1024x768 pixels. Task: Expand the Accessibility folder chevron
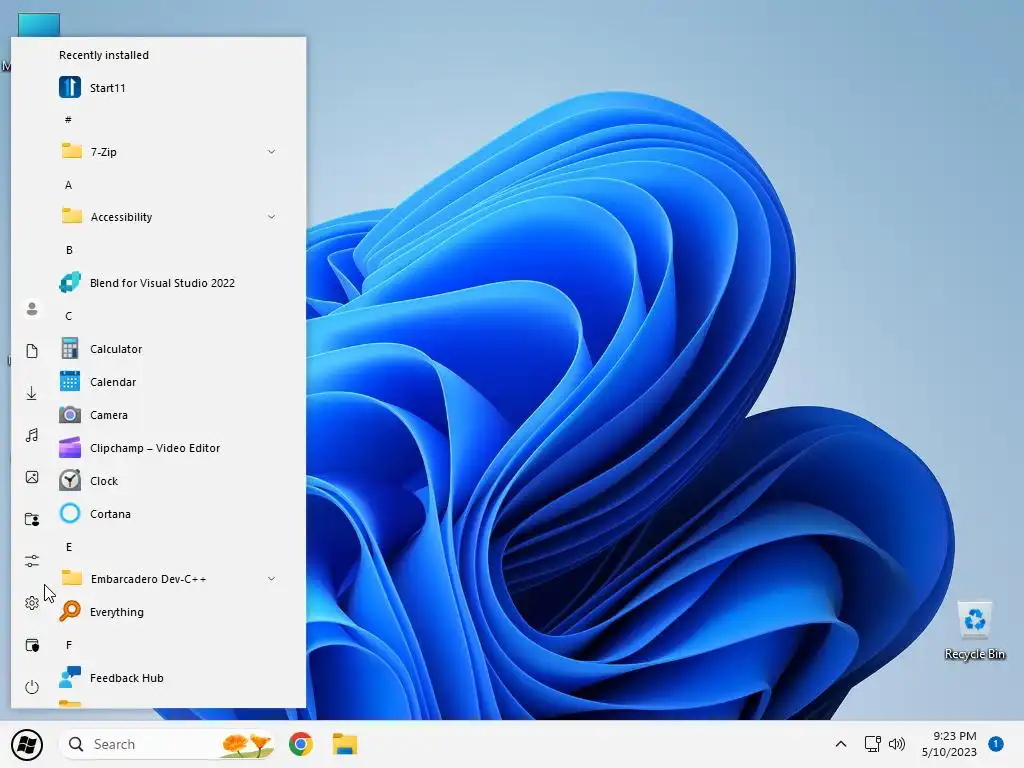tap(271, 217)
